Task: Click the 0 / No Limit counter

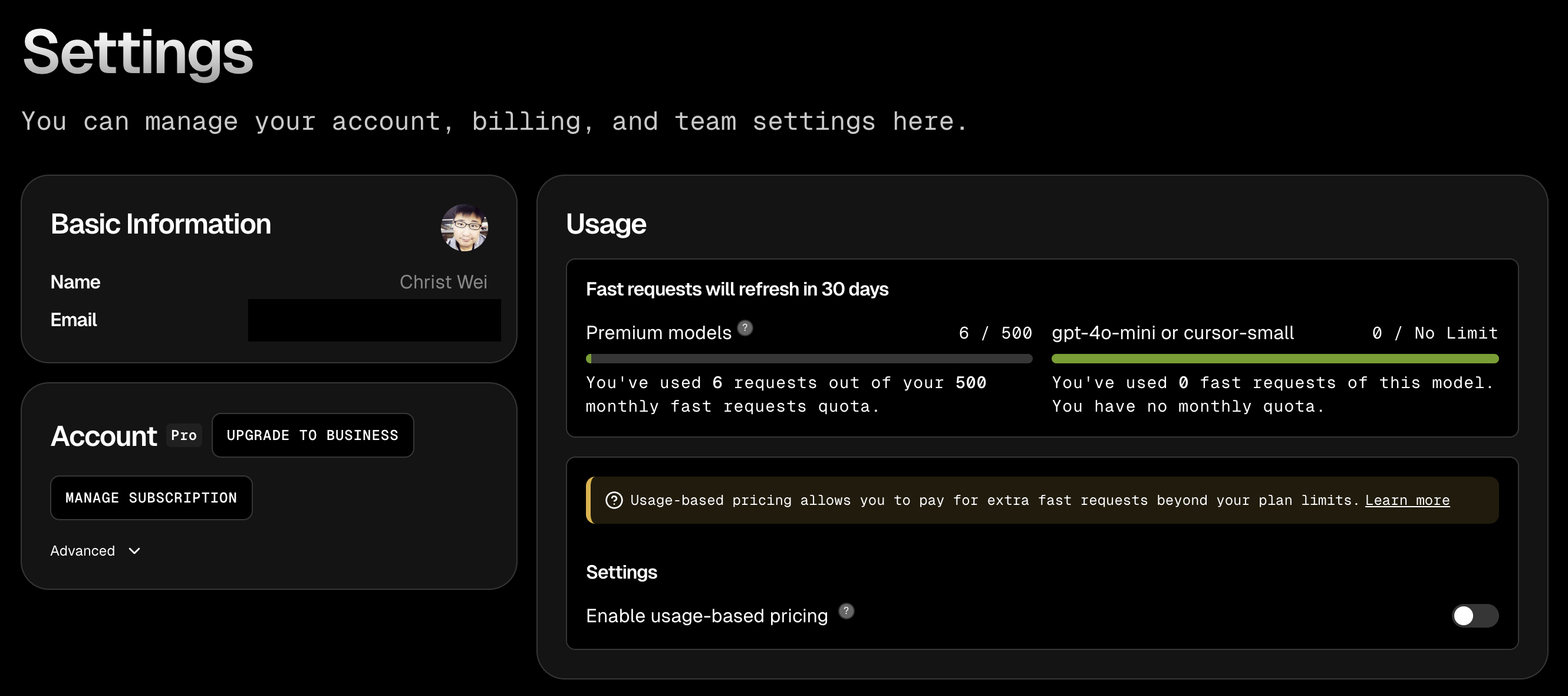Action: (1435, 333)
